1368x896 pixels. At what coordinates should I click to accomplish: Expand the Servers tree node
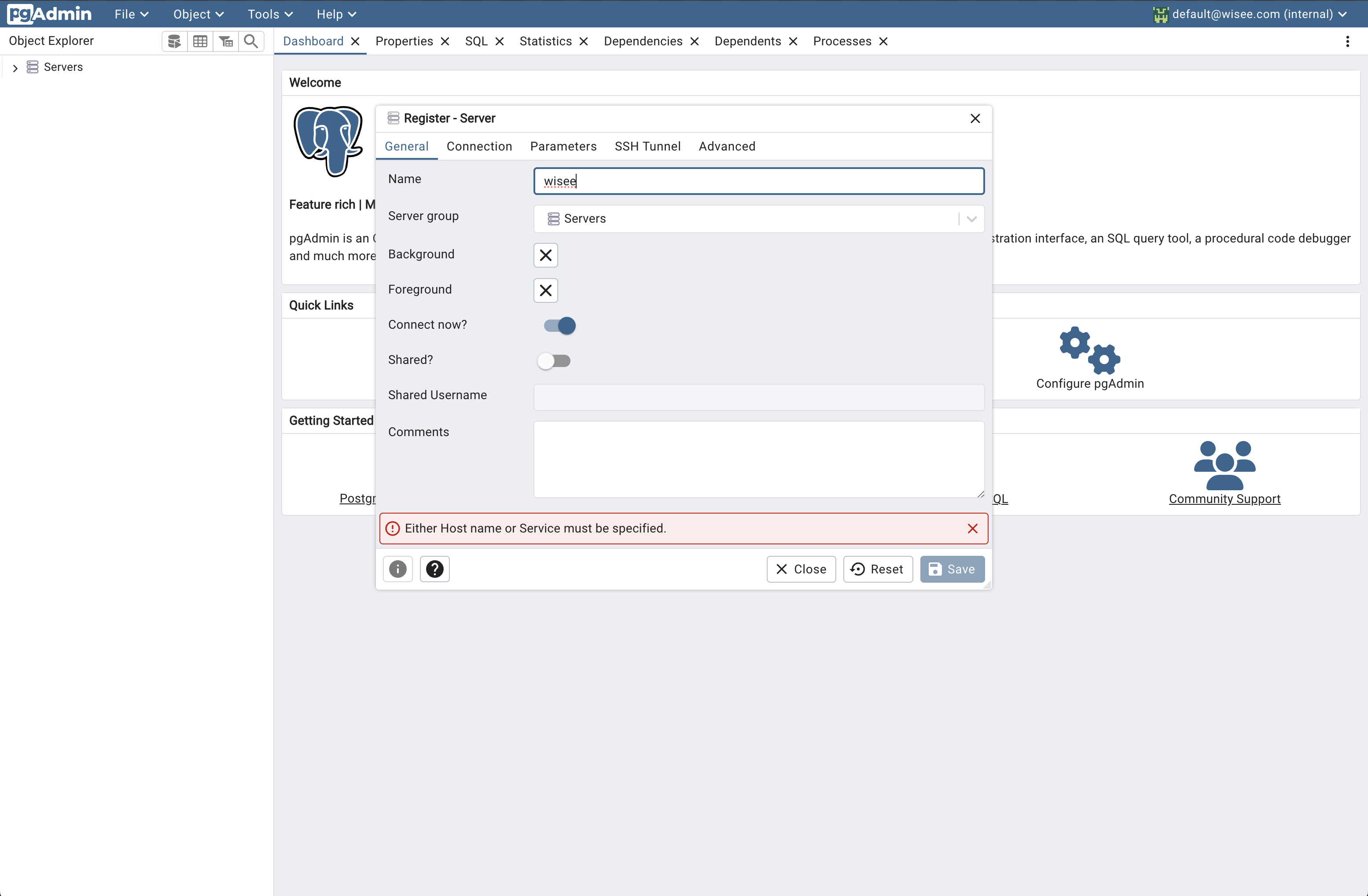(15, 68)
